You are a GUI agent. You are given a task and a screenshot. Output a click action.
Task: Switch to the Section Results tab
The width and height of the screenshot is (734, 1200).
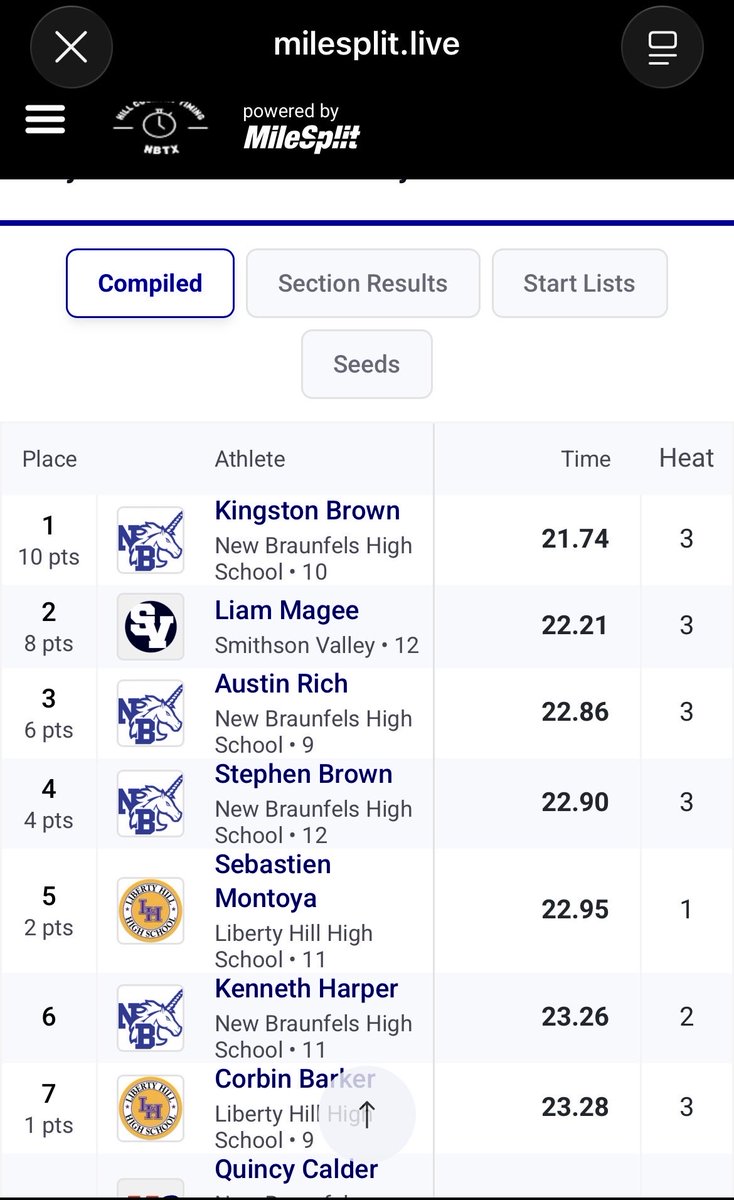[363, 283]
